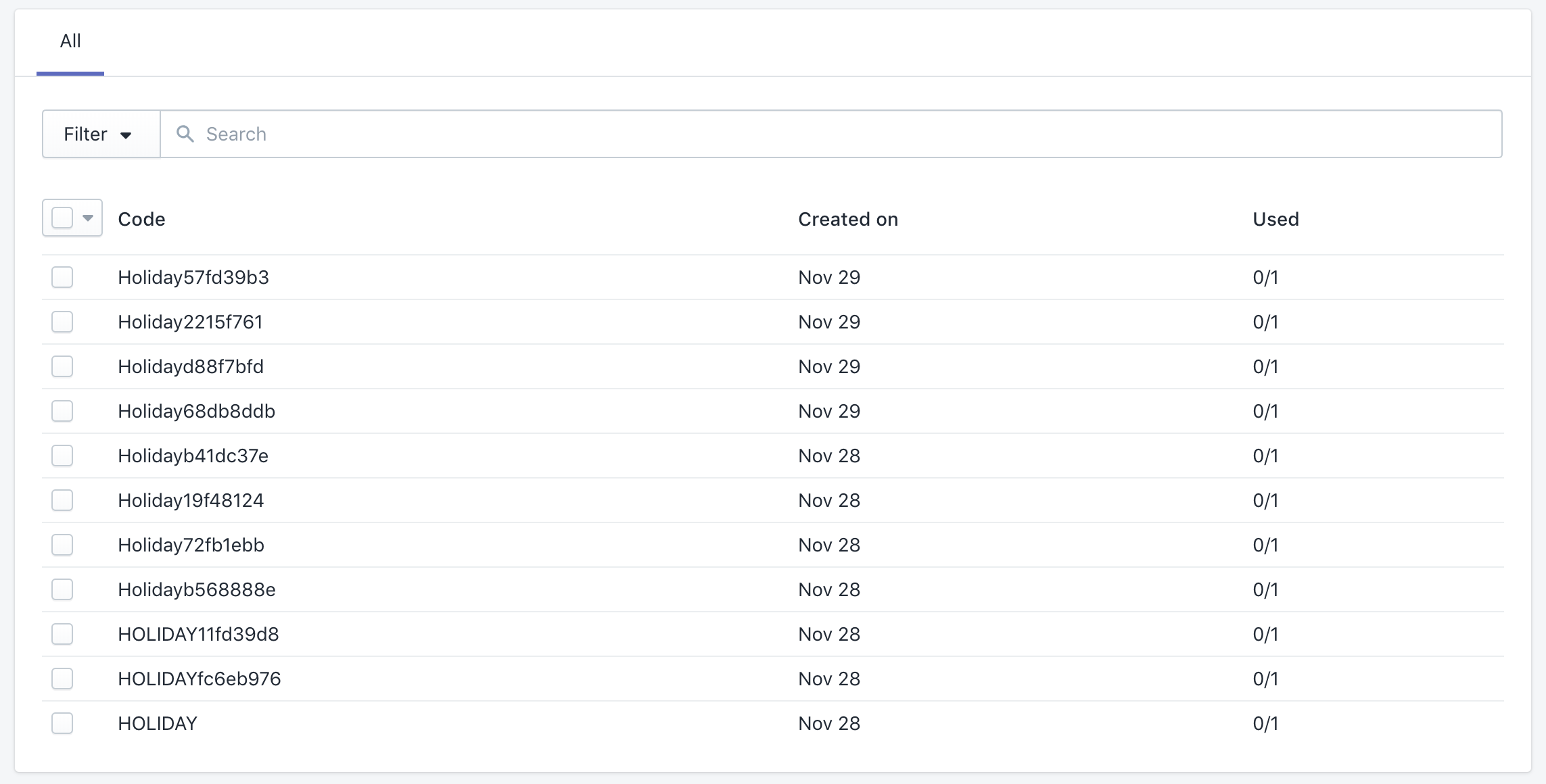Screen dimensions: 1546x784
Task: Click 0/1 usage in Holiday68db8ddb row
Action: coord(1265,411)
